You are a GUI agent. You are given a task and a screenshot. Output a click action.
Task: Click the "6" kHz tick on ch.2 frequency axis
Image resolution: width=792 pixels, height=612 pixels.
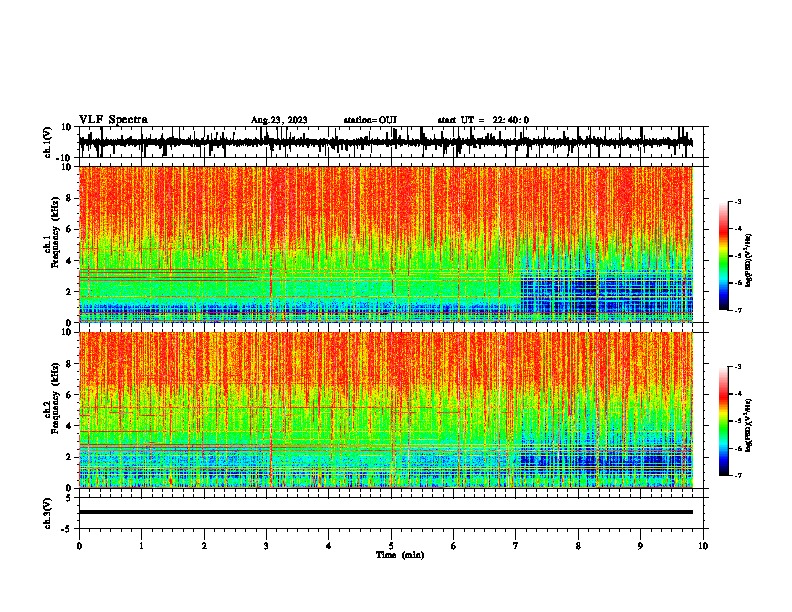coord(70,394)
